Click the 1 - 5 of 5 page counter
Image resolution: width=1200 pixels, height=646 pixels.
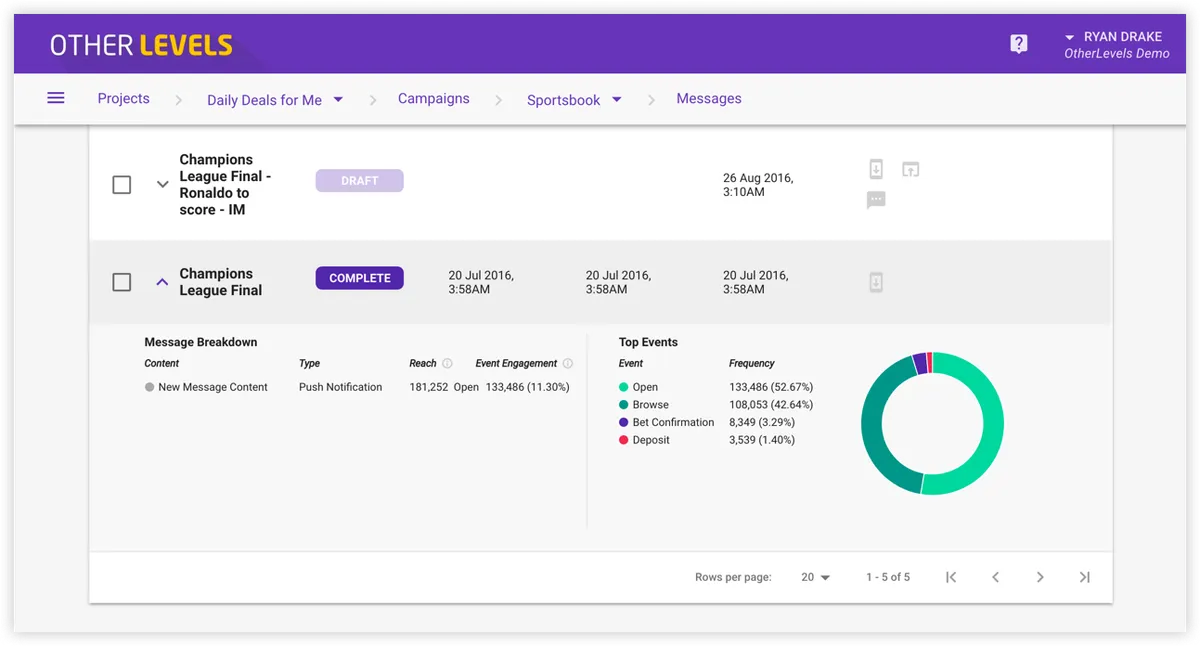[x=888, y=577]
